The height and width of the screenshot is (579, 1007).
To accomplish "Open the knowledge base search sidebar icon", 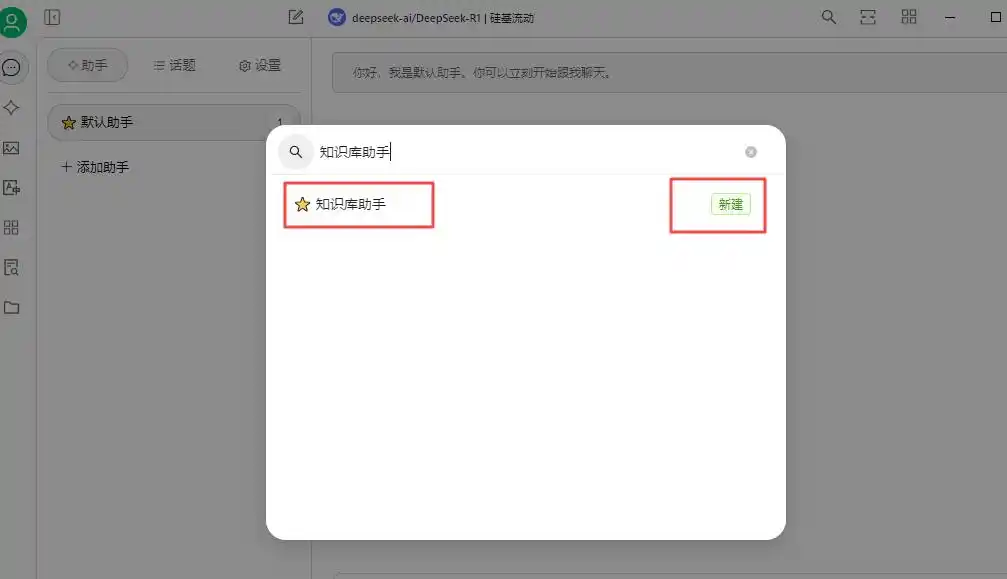I will click(12, 268).
